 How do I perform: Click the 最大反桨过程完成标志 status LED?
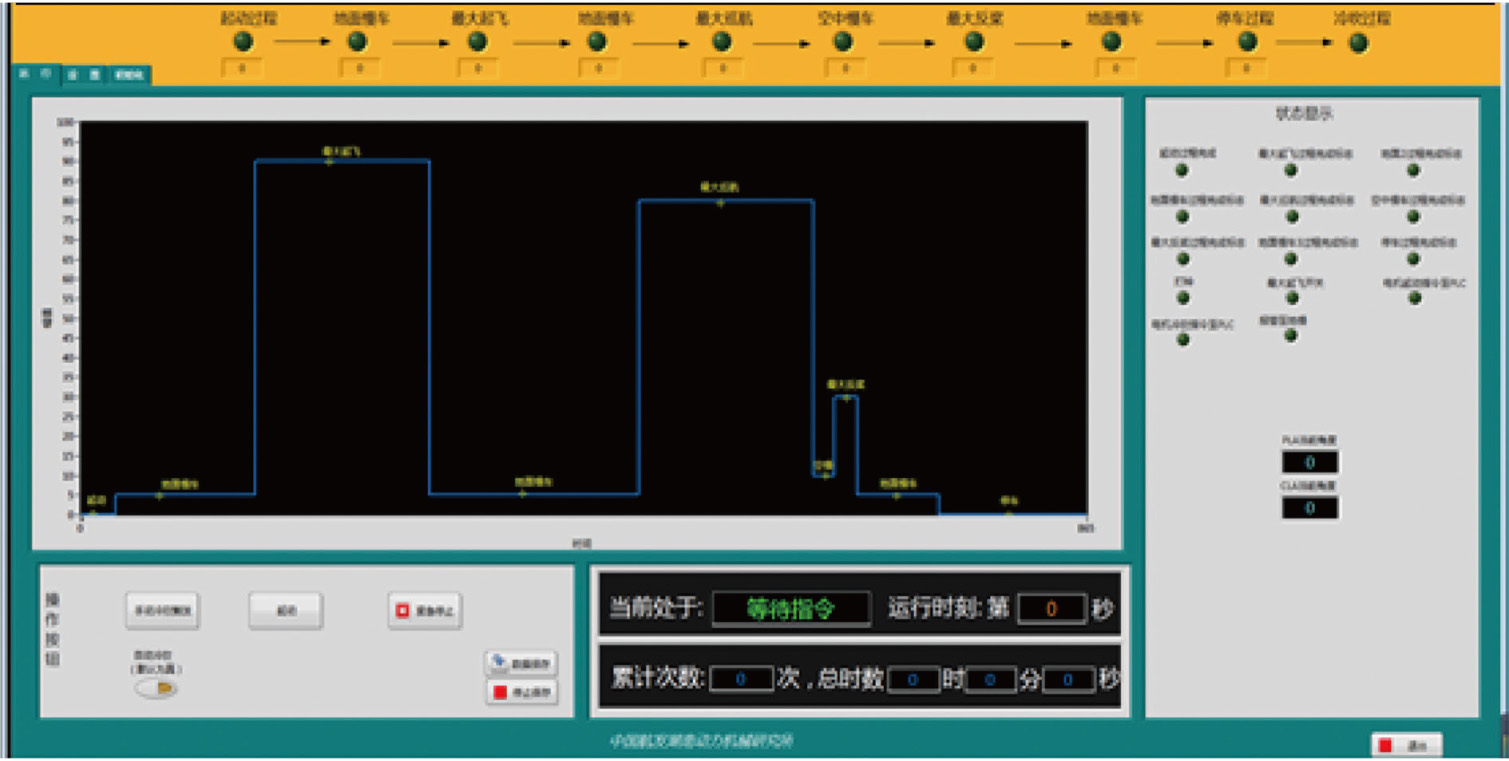[1182, 258]
